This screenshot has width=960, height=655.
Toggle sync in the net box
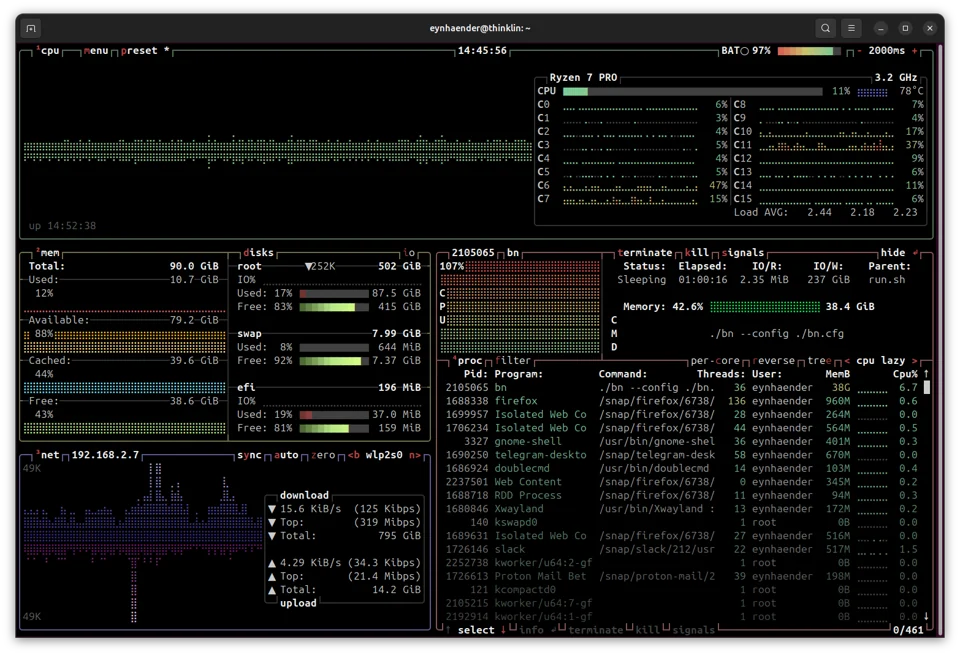click(249, 455)
